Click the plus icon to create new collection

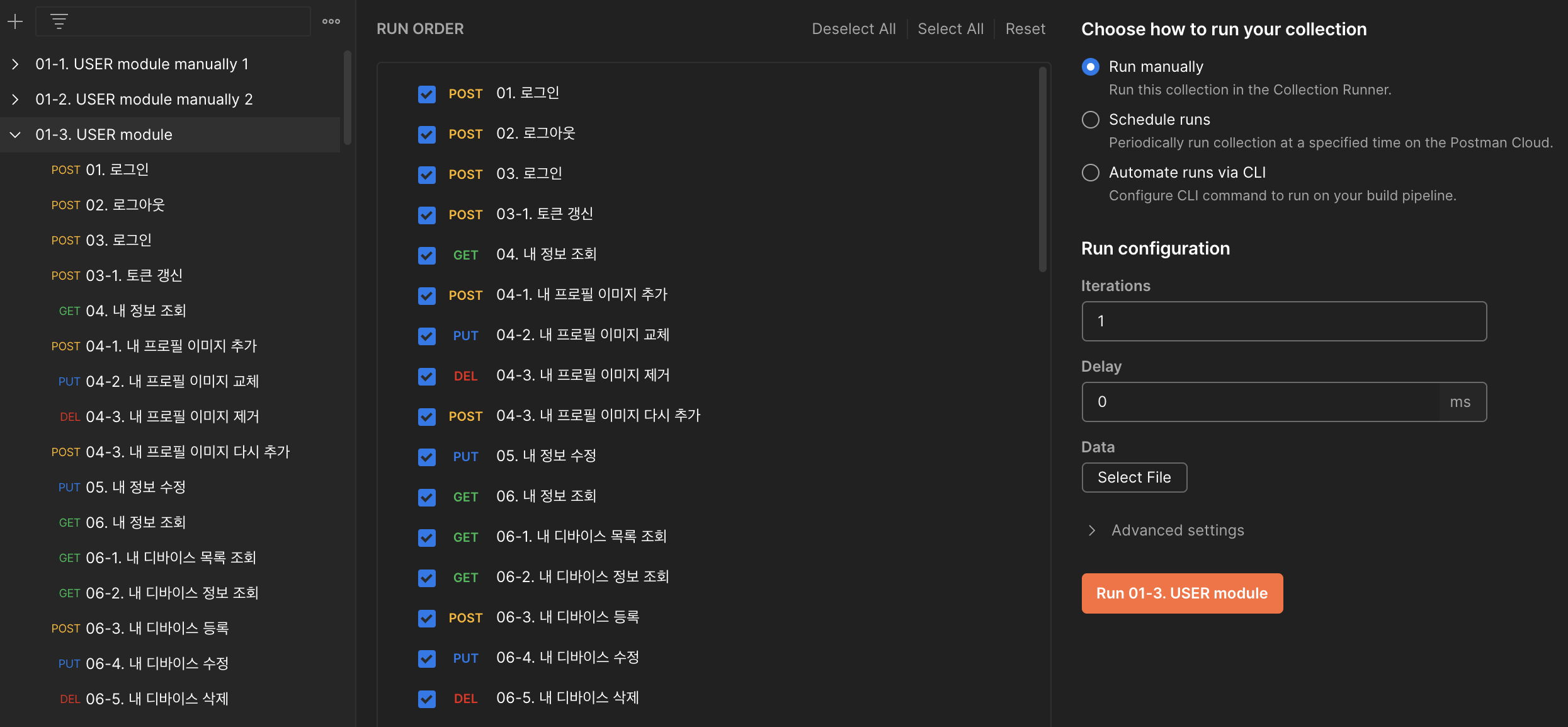point(15,22)
